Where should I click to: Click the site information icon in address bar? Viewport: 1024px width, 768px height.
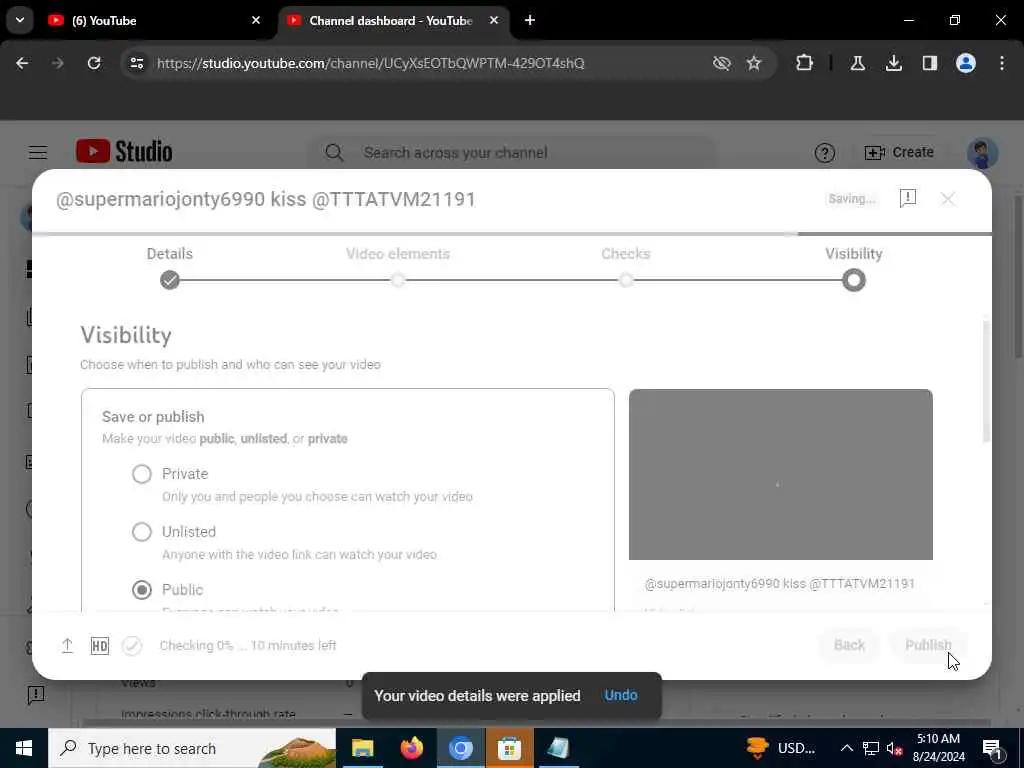coord(136,63)
